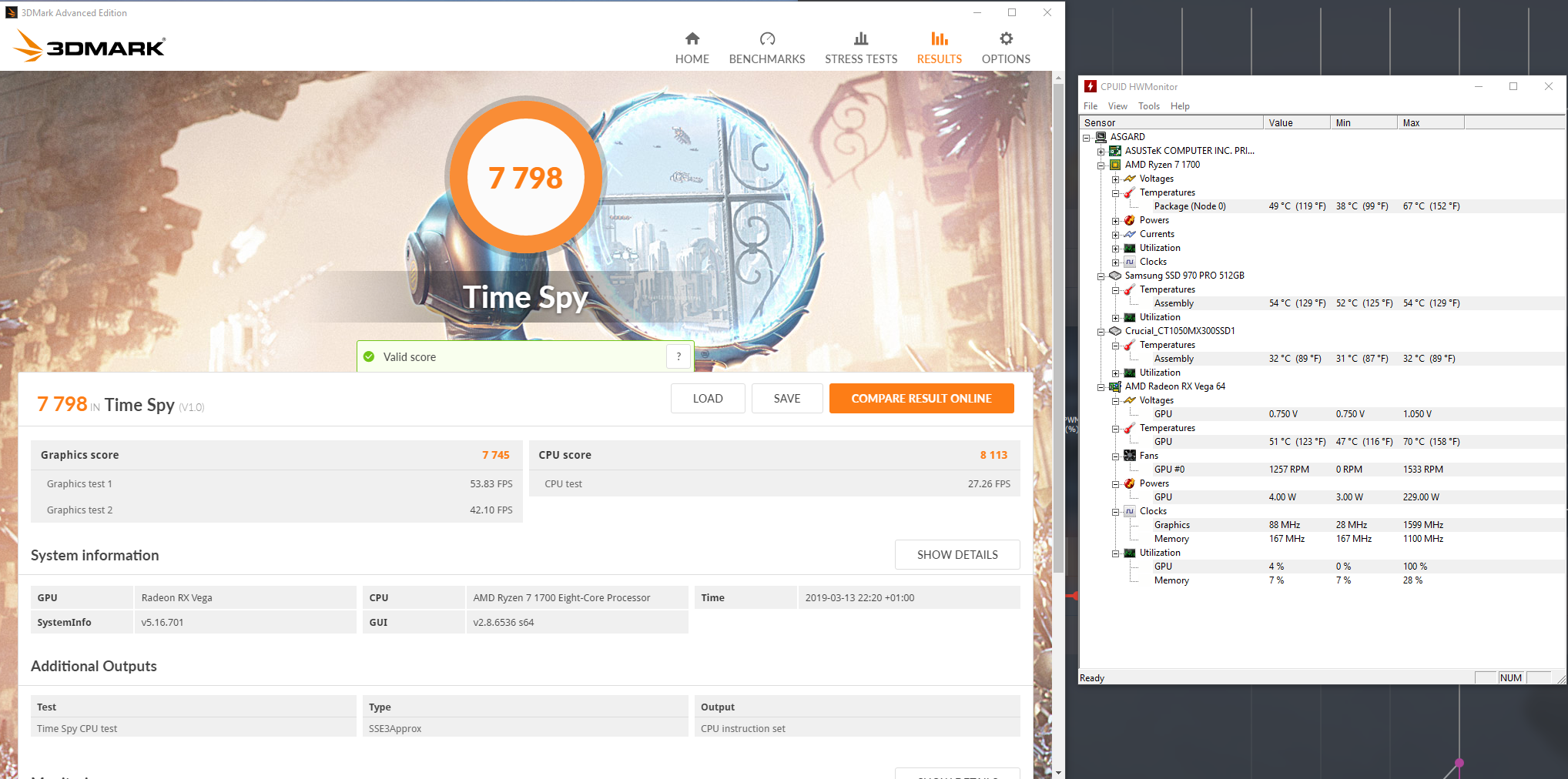This screenshot has width=1568, height=779.
Task: Click the Clocks icon under Ryzen 7 1700
Action: pyautogui.click(x=1130, y=262)
